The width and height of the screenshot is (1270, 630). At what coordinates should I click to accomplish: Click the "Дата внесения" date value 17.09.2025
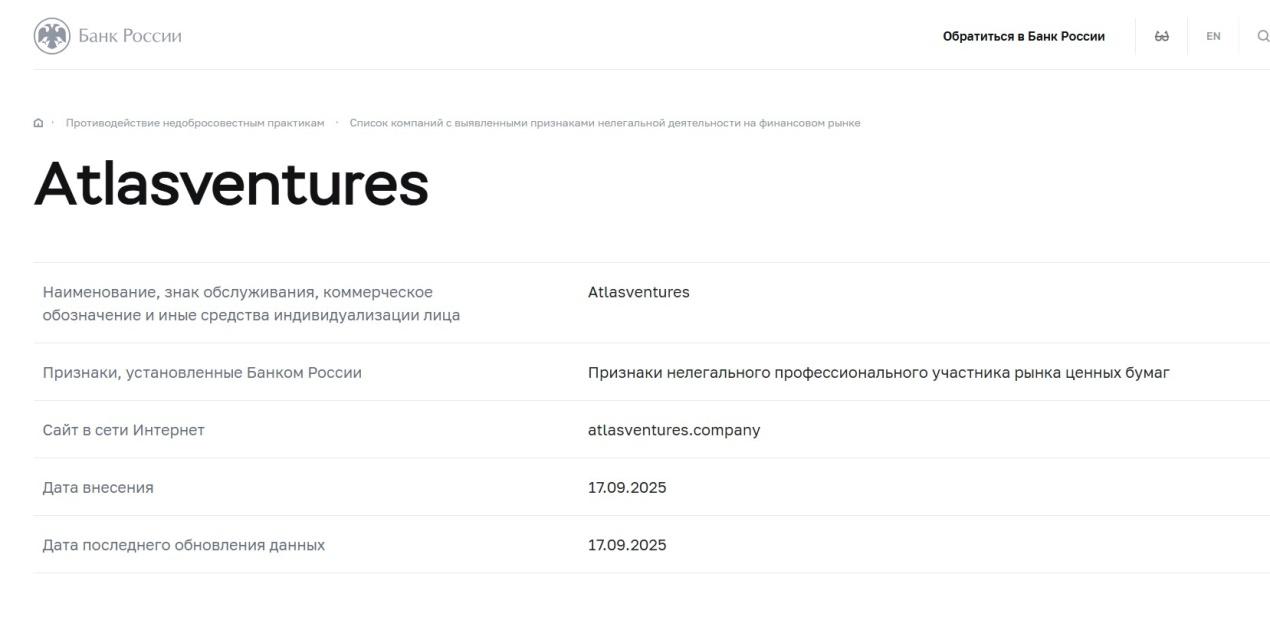tap(627, 488)
